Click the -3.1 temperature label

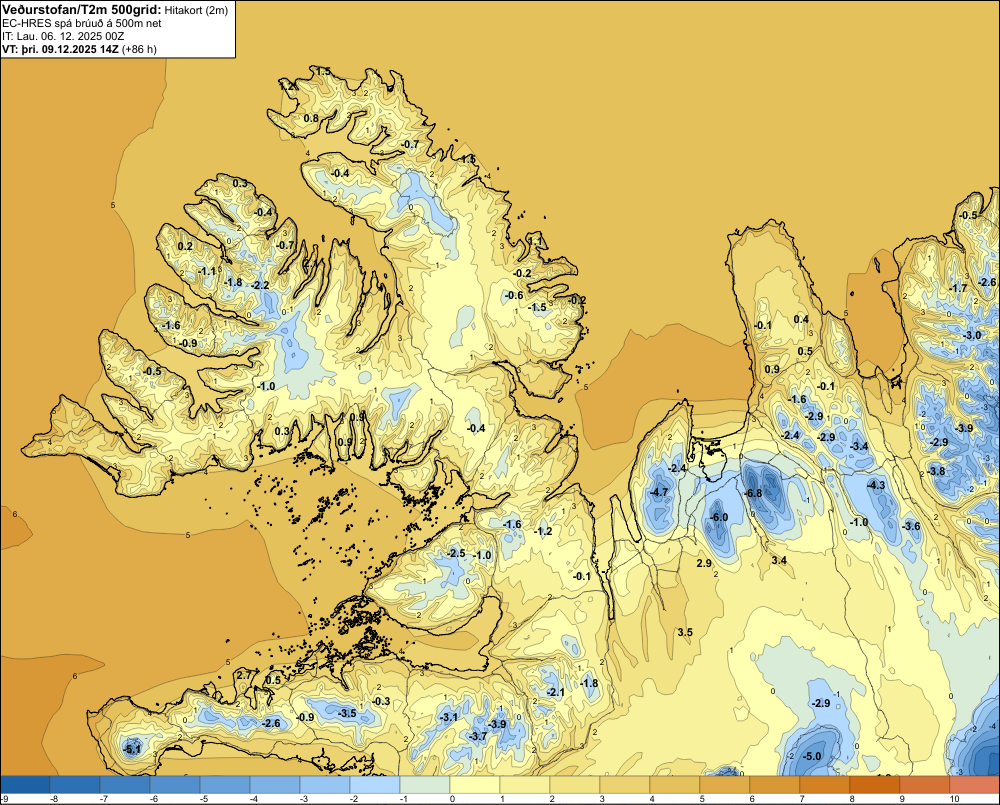point(449,718)
